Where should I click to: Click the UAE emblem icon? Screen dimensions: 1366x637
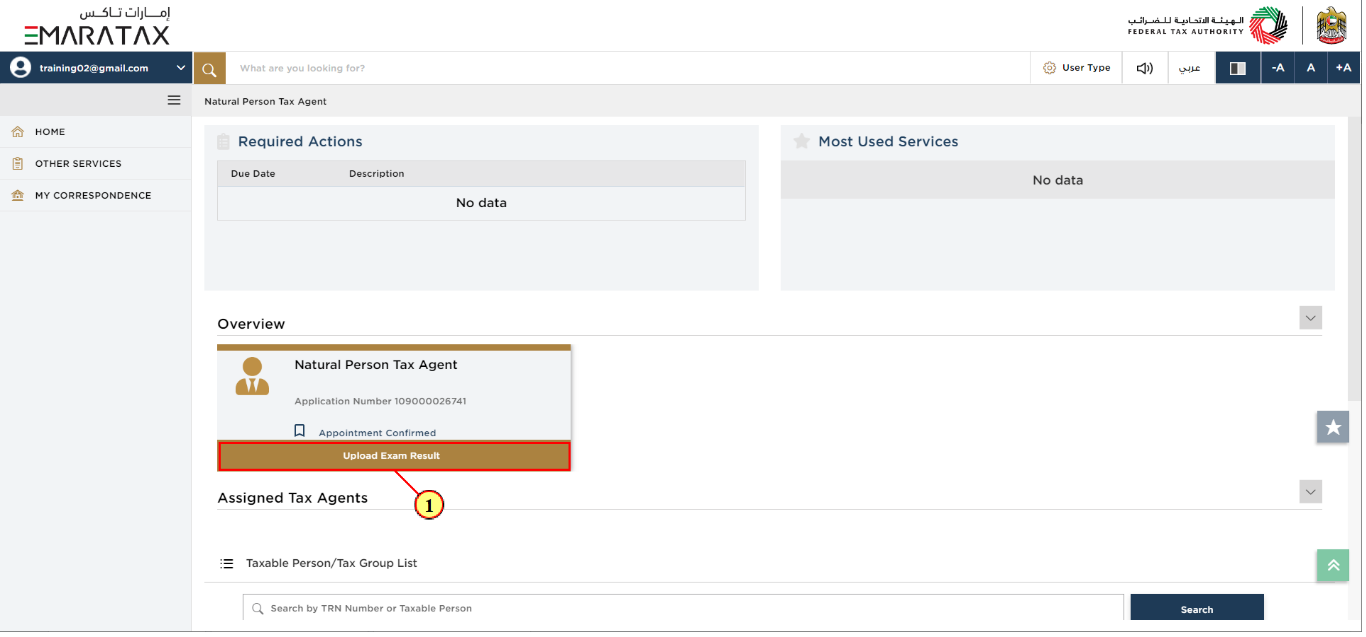1331,25
